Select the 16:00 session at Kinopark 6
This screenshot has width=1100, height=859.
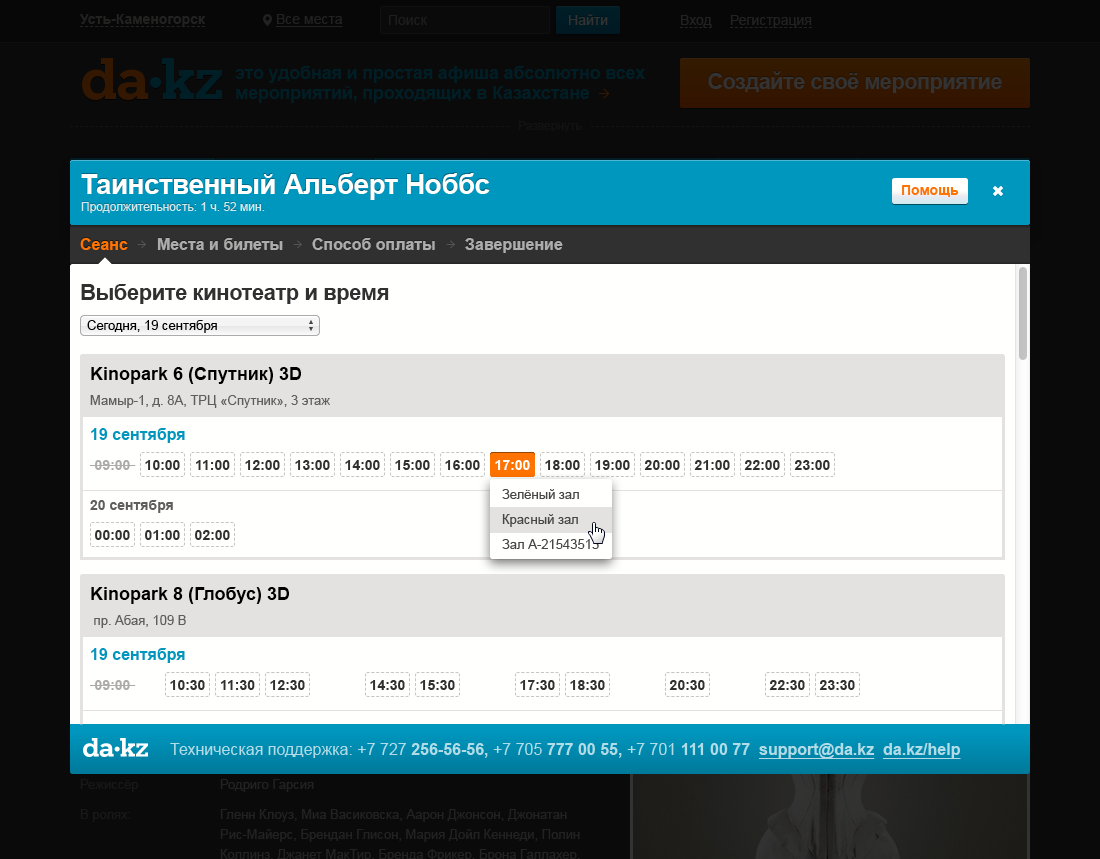pyautogui.click(x=462, y=465)
